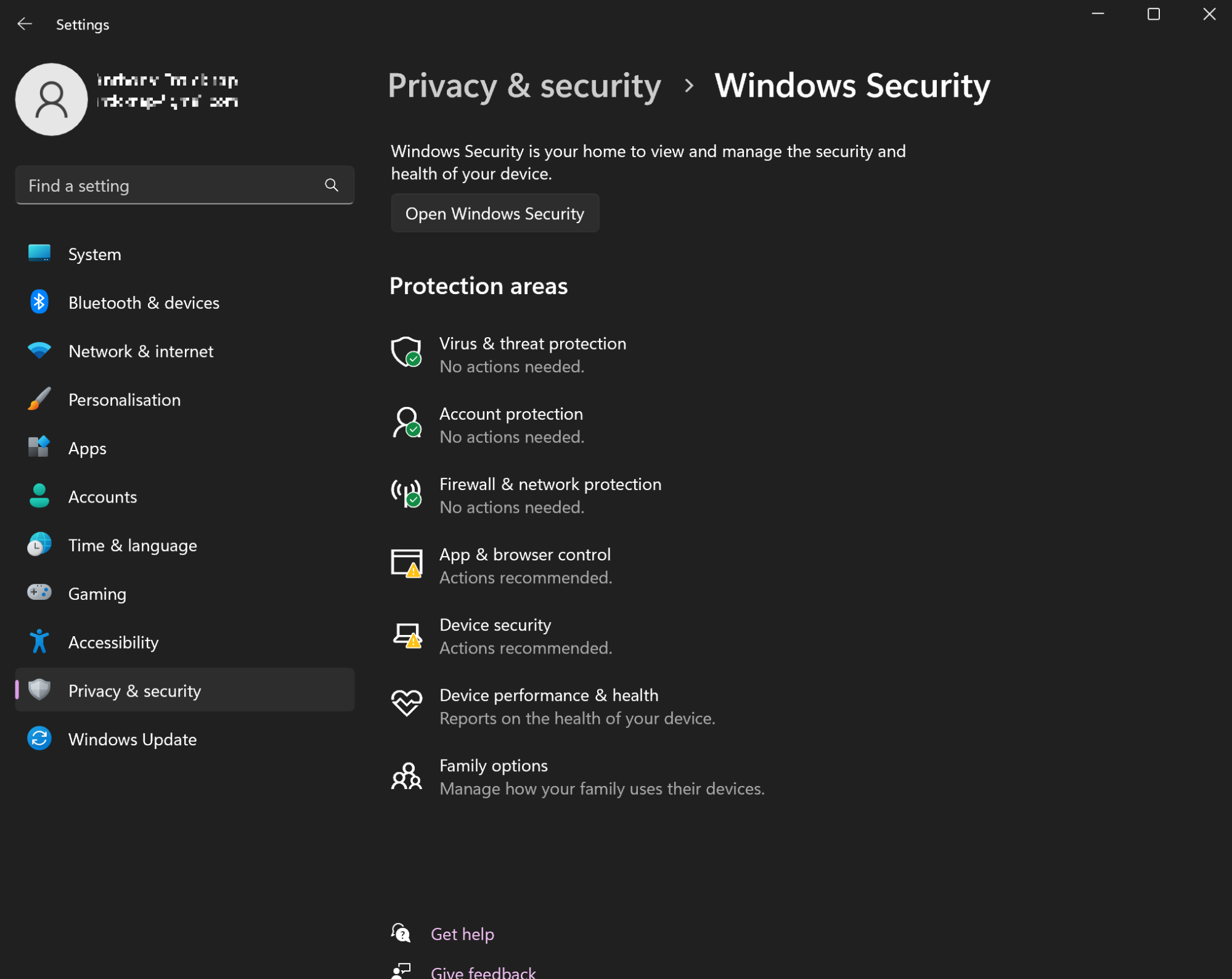Open Family options area
The image size is (1232, 979).
pos(578,777)
